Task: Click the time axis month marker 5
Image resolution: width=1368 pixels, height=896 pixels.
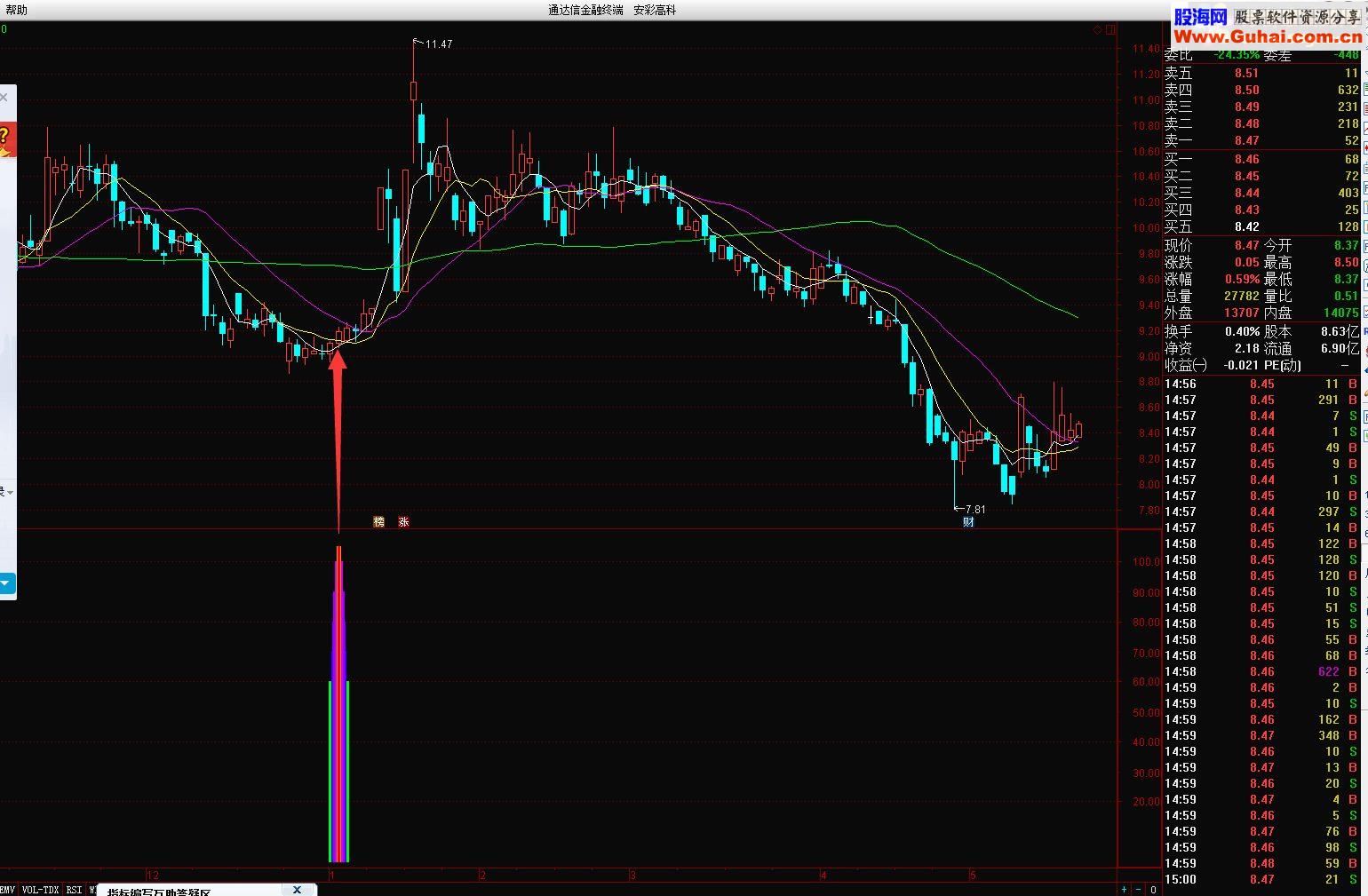Action: (x=973, y=875)
